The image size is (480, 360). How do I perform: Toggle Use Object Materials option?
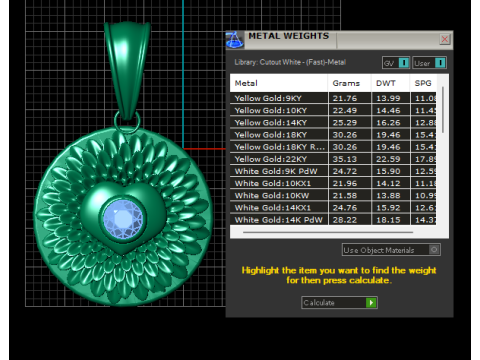pyautogui.click(x=391, y=250)
